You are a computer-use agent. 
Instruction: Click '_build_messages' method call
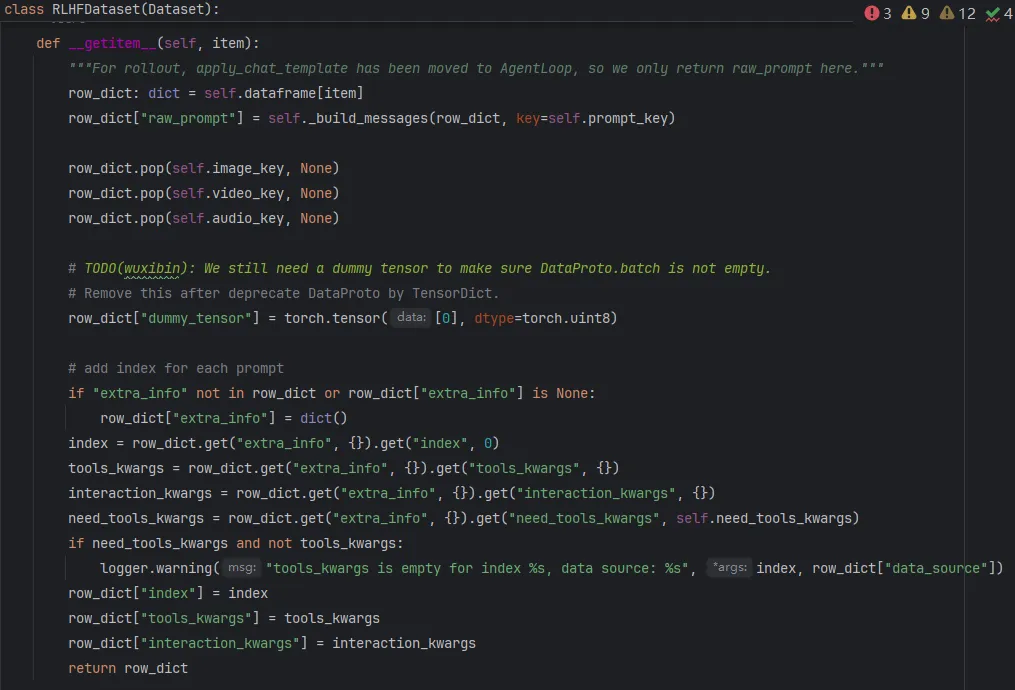tap(368, 118)
